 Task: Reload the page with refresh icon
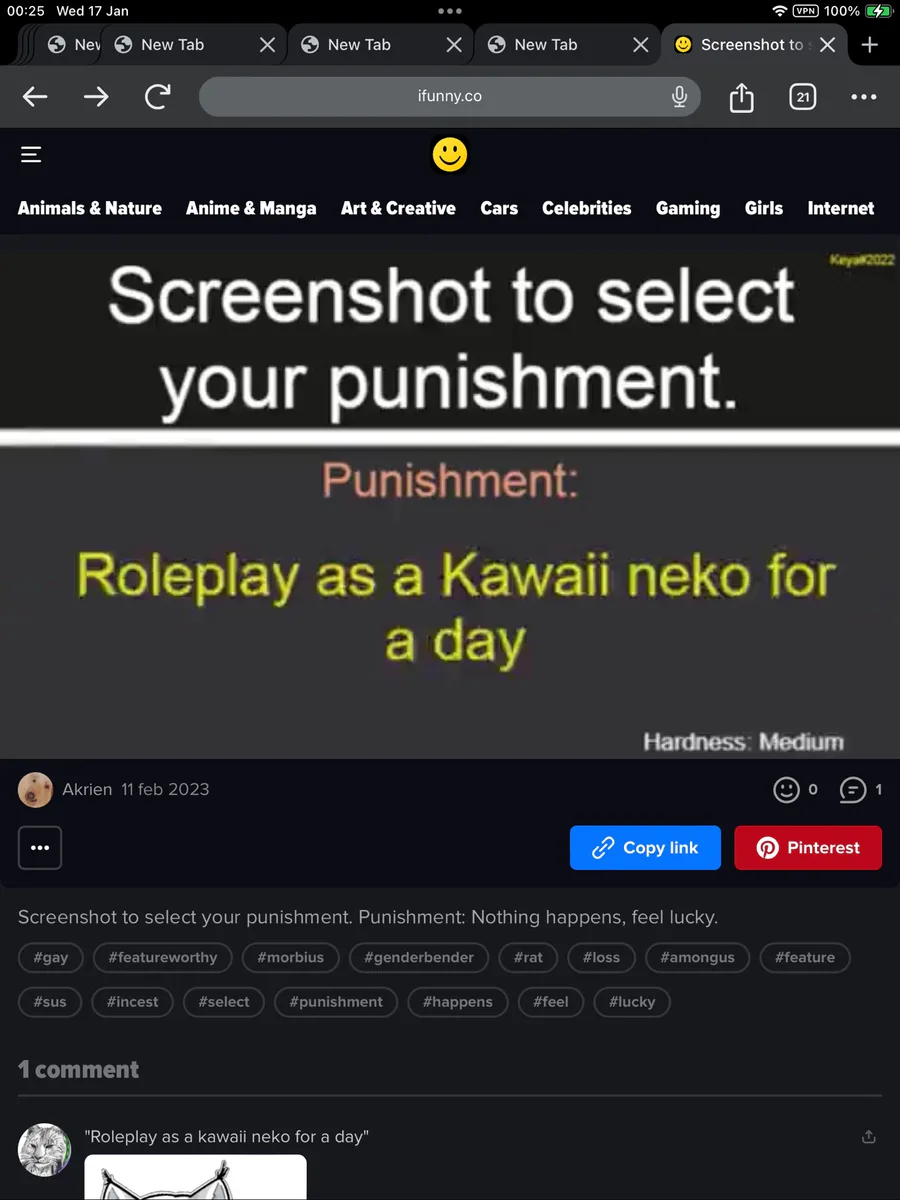pyautogui.click(x=157, y=96)
